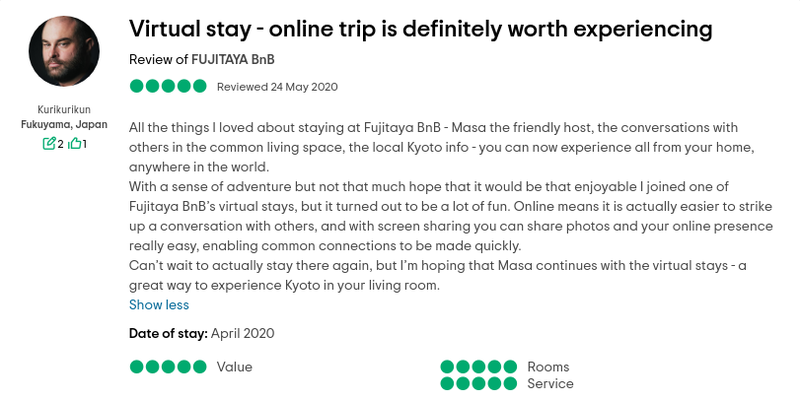The image size is (800, 401).
Task: Open the FUJITAYA BnB property link
Action: tap(233, 60)
